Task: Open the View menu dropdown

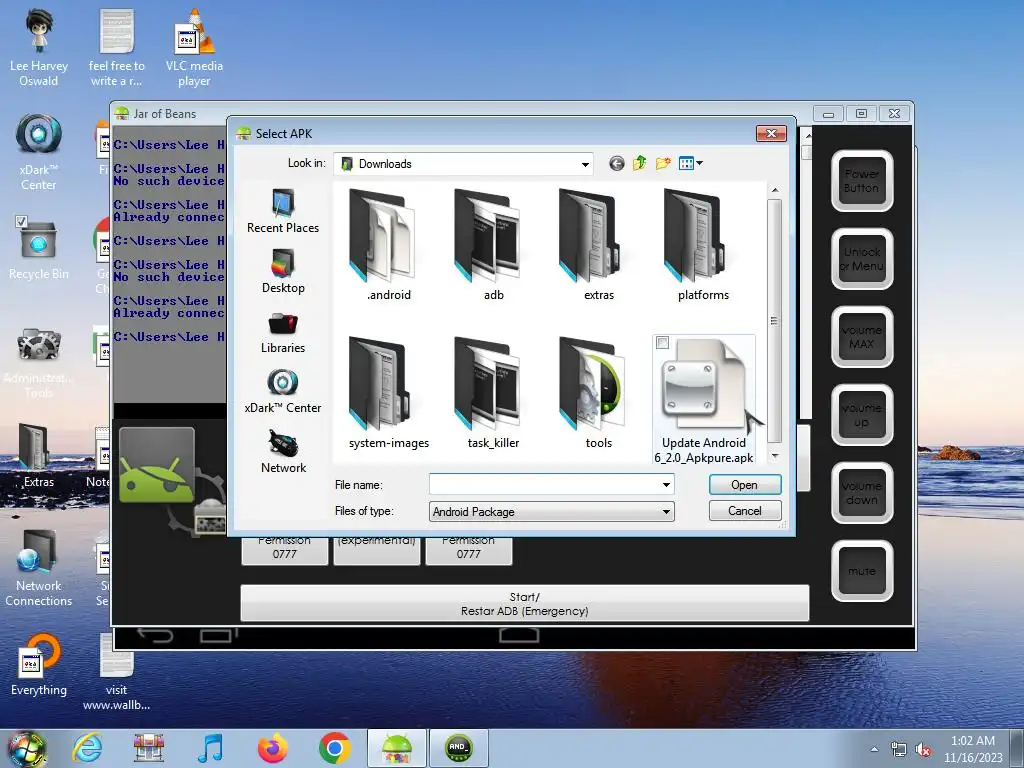Action: [690, 163]
